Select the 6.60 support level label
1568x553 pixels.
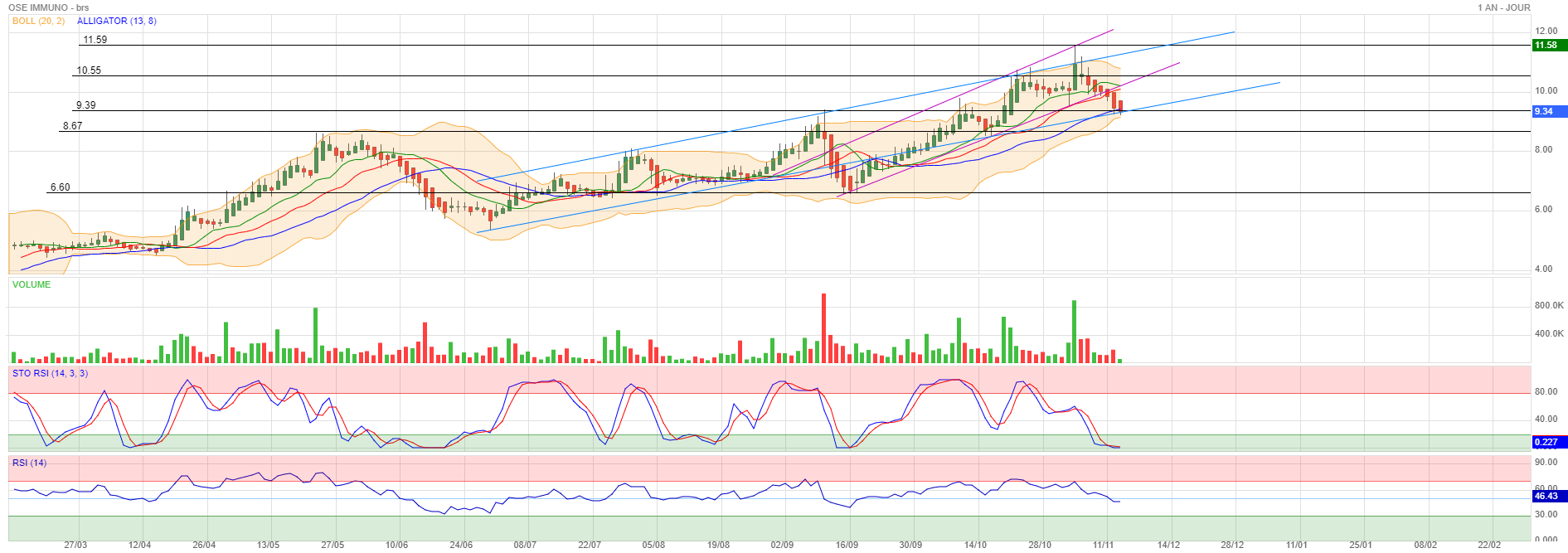pos(60,187)
